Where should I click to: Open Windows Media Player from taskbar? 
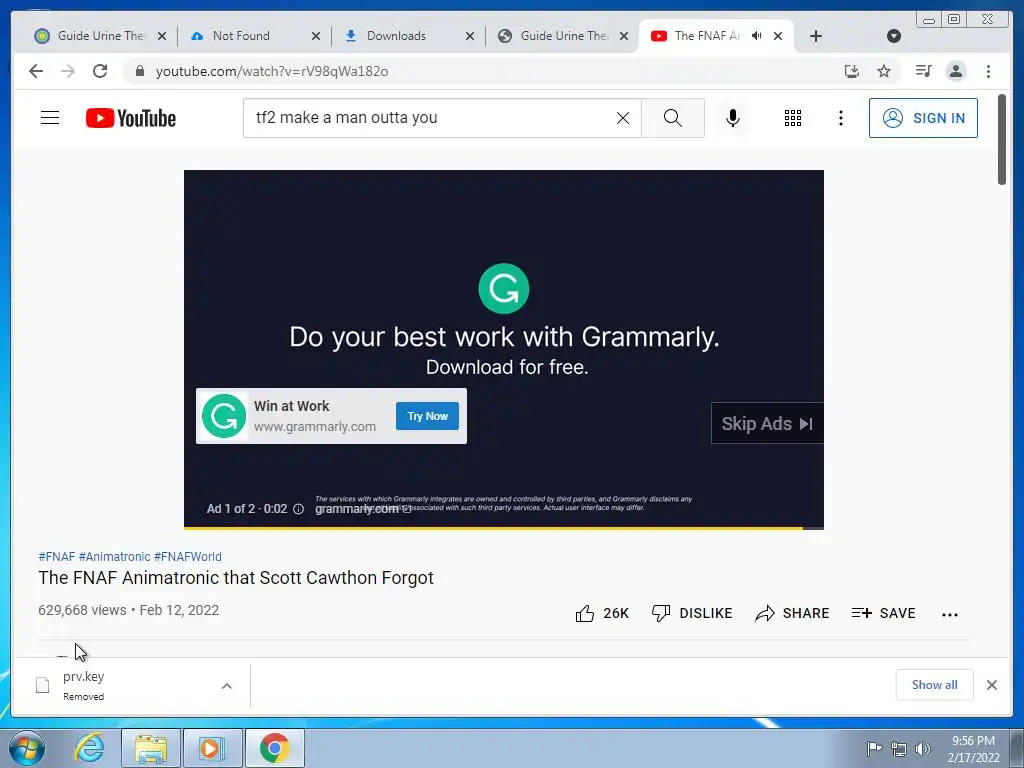tap(212, 748)
